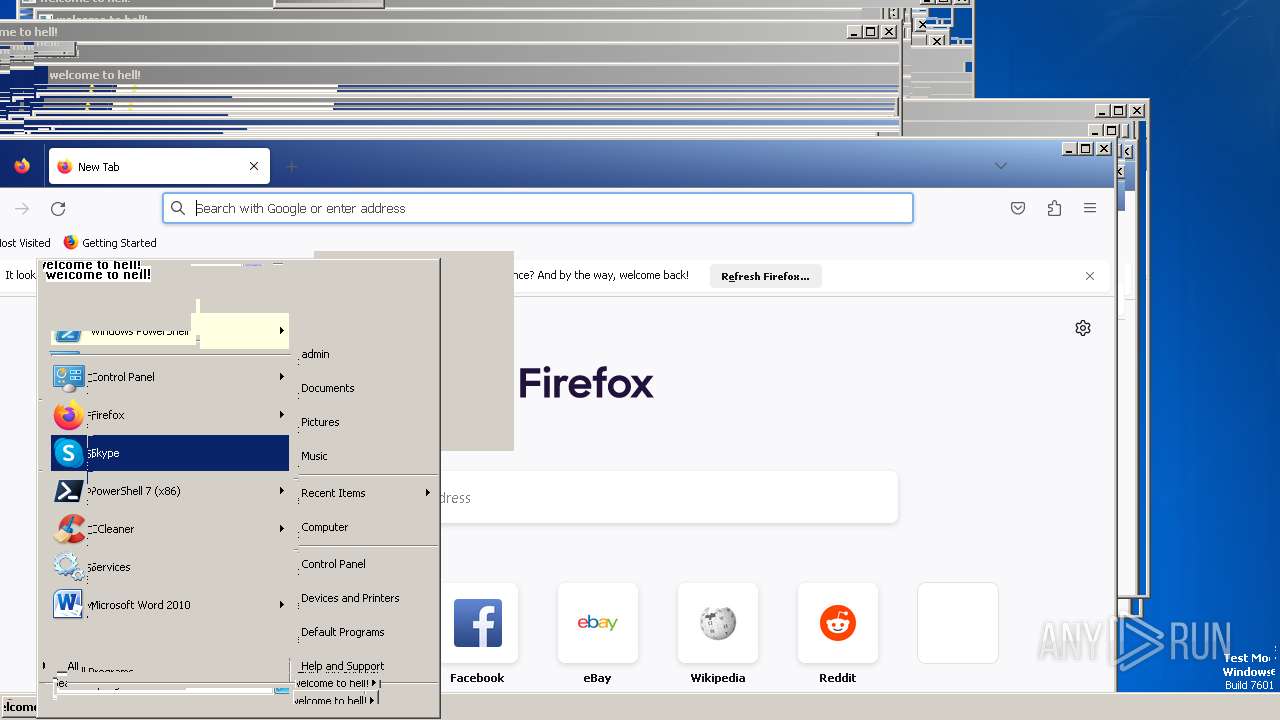
Task: Expand Control Panel submenu arrow in program list
Action: point(282,377)
